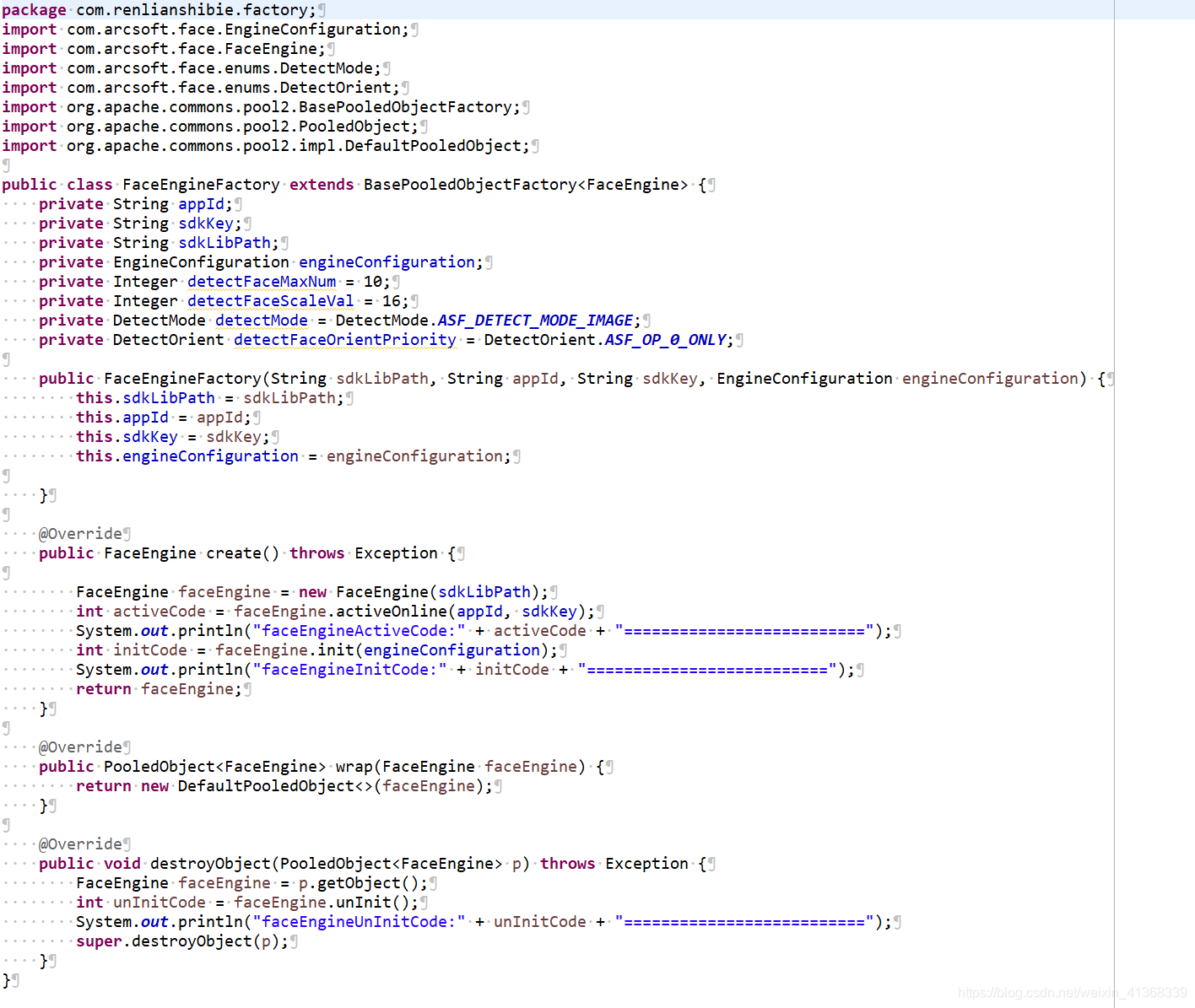Click import line for BasePooledObjectFactory

(x=262, y=107)
